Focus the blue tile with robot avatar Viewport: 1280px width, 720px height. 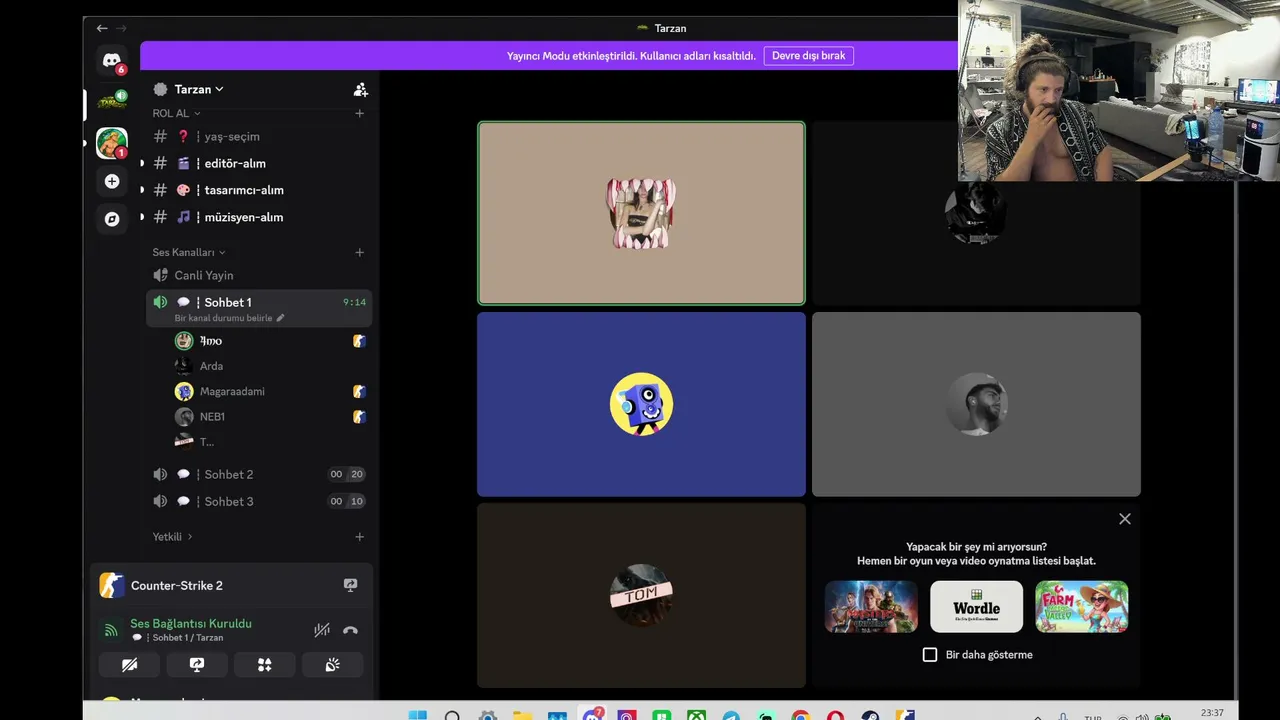point(641,404)
